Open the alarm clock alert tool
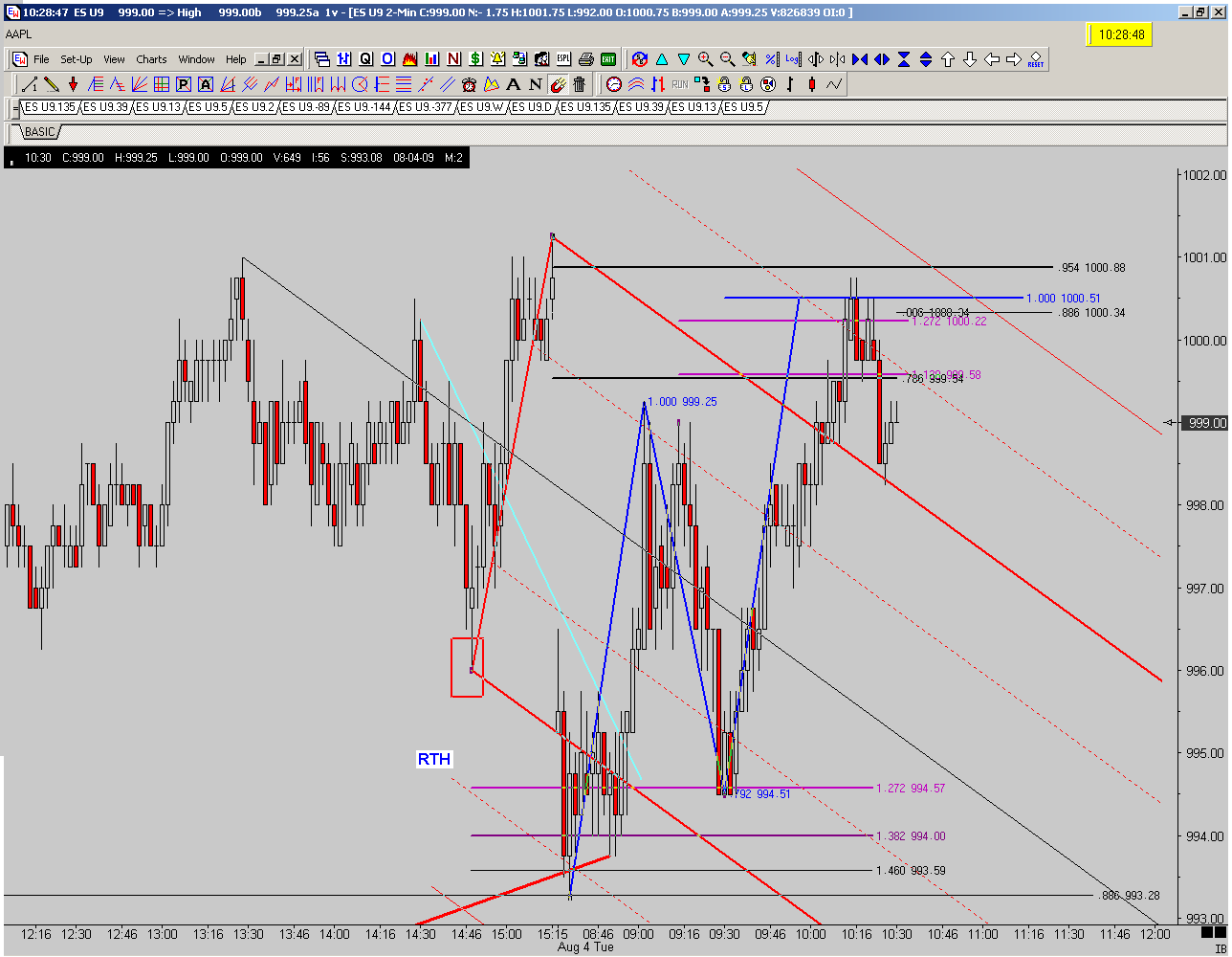 [469, 84]
